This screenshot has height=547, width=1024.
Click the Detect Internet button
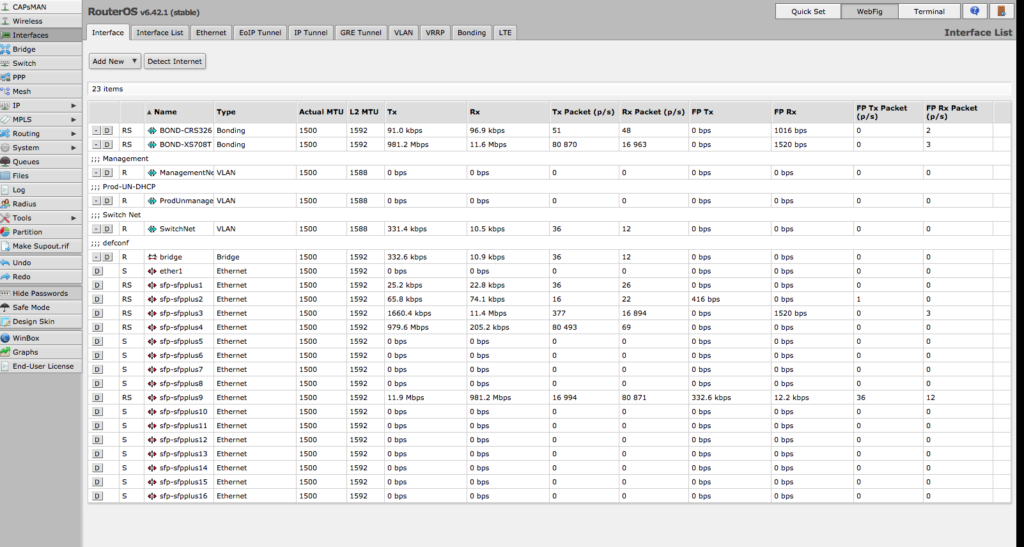tap(174, 61)
